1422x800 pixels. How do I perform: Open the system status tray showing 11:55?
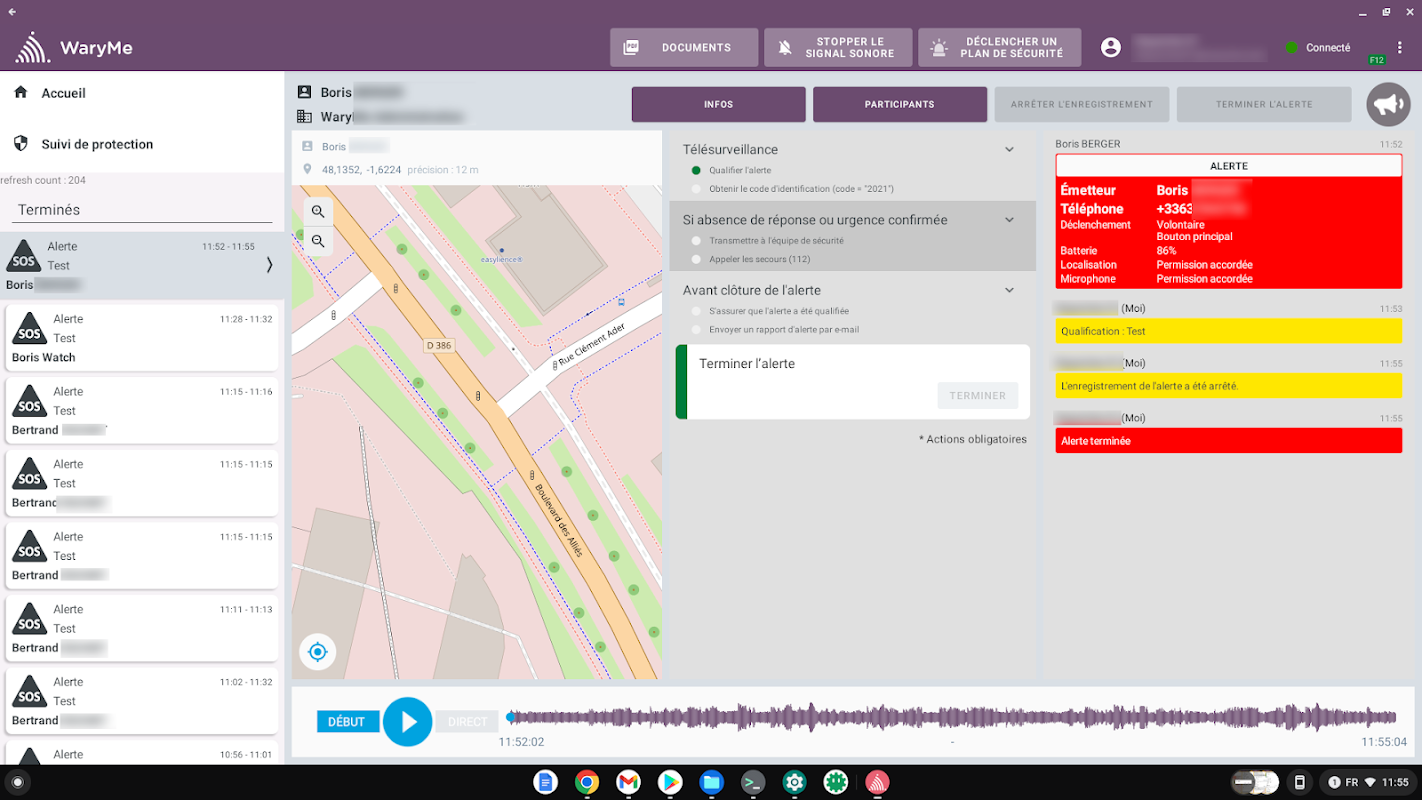[x=1368, y=782]
